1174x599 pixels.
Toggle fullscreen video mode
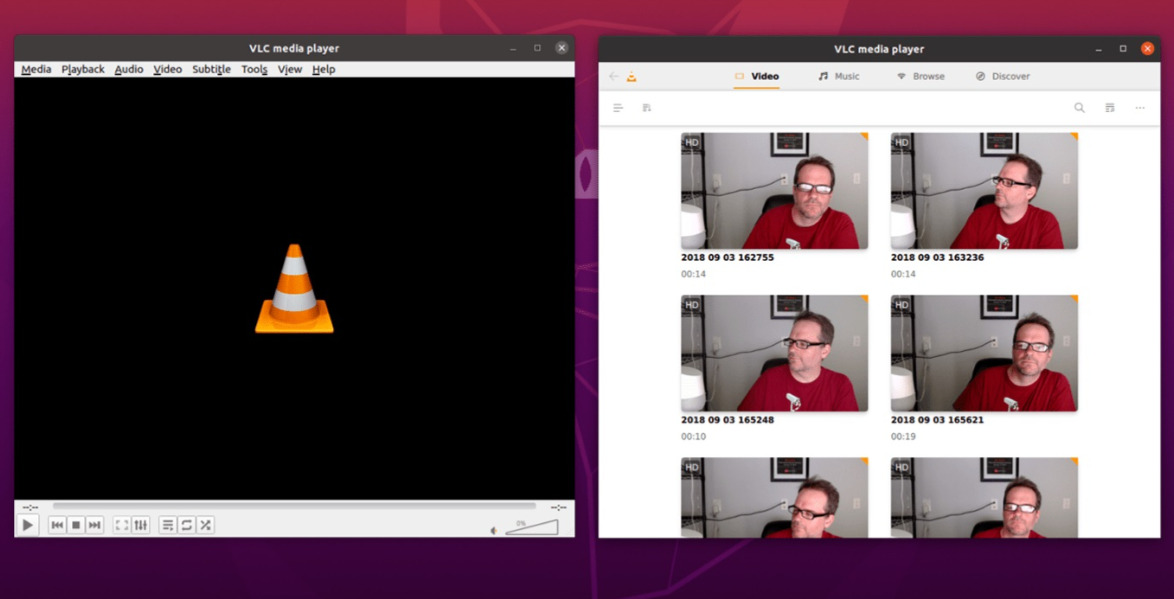point(122,525)
